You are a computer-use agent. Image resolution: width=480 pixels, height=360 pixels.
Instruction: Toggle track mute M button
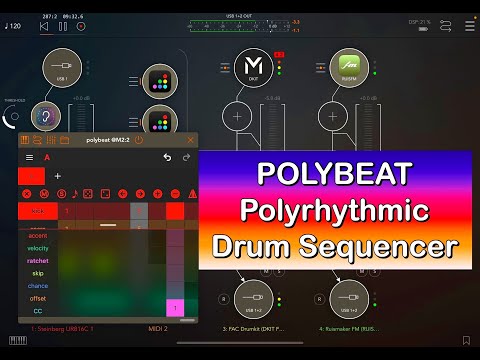(44, 194)
